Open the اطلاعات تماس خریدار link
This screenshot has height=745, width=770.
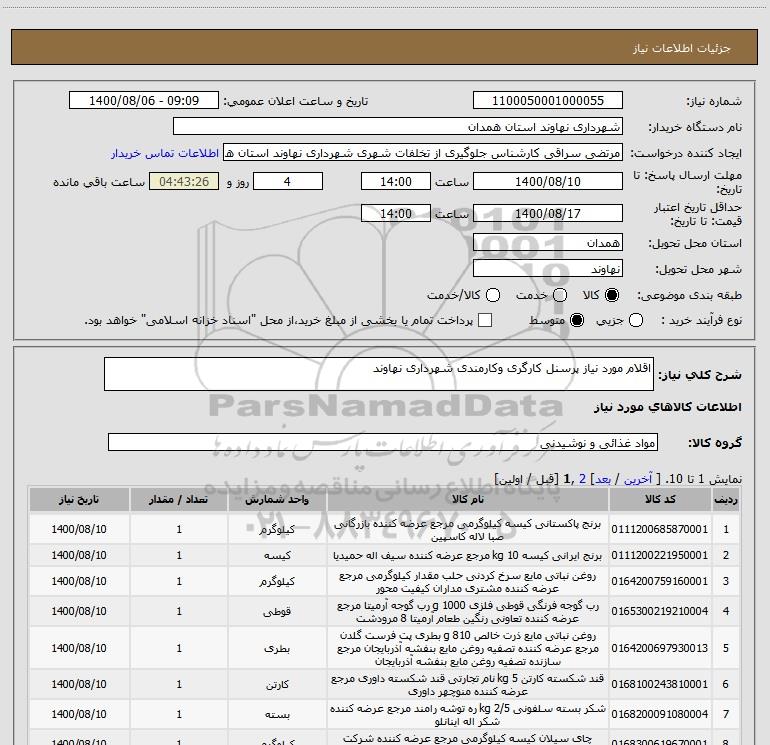[165, 153]
